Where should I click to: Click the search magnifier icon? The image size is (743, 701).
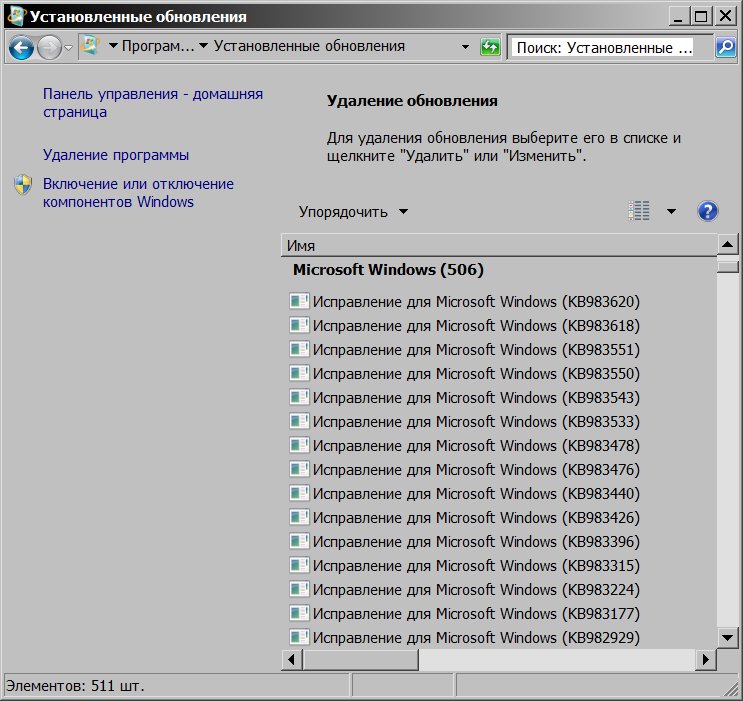(725, 47)
